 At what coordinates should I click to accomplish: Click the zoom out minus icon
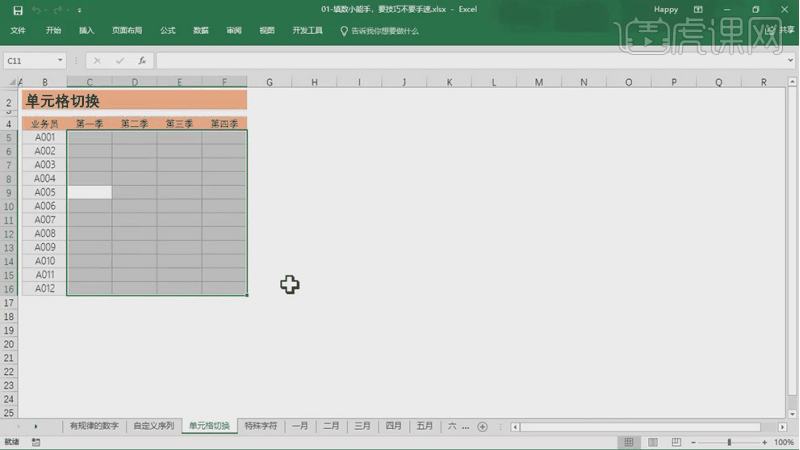693,442
